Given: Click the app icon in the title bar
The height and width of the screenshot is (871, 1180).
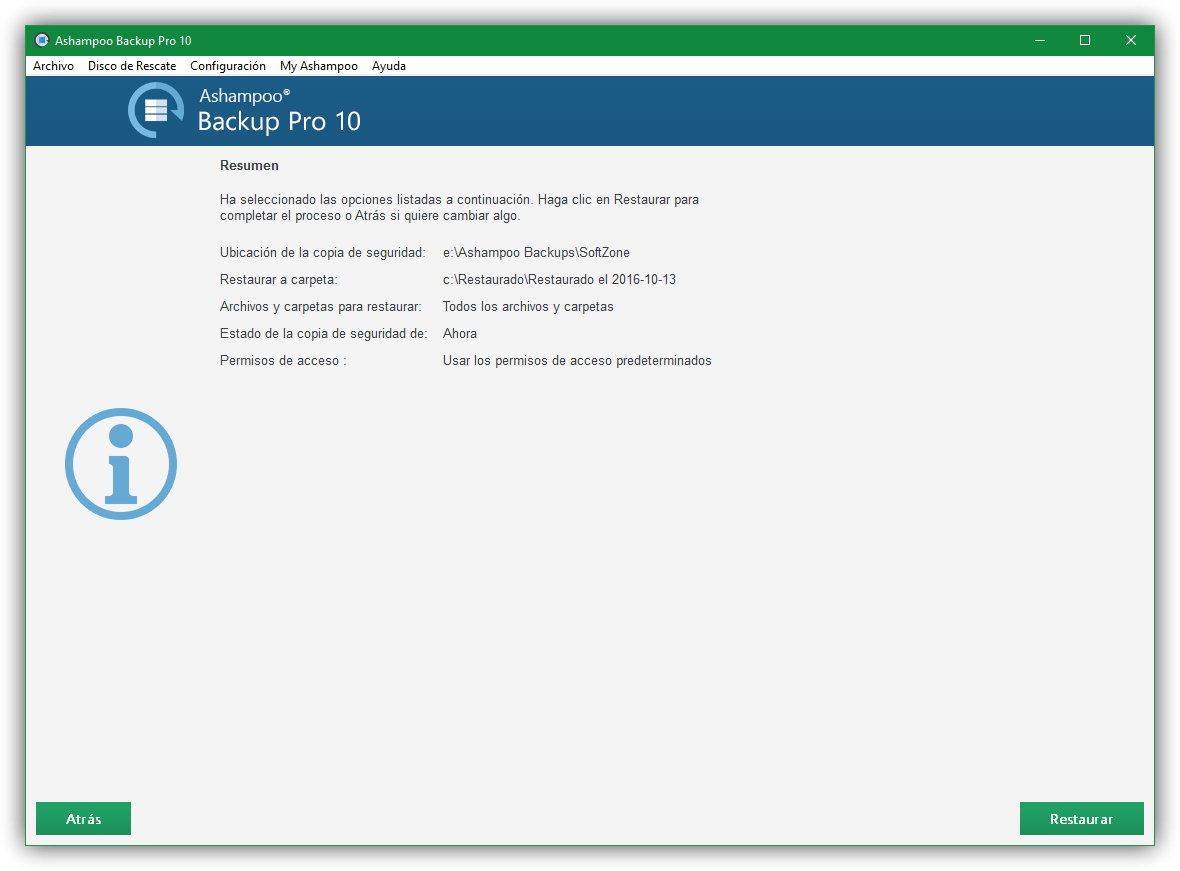Looking at the screenshot, I should 42,41.
